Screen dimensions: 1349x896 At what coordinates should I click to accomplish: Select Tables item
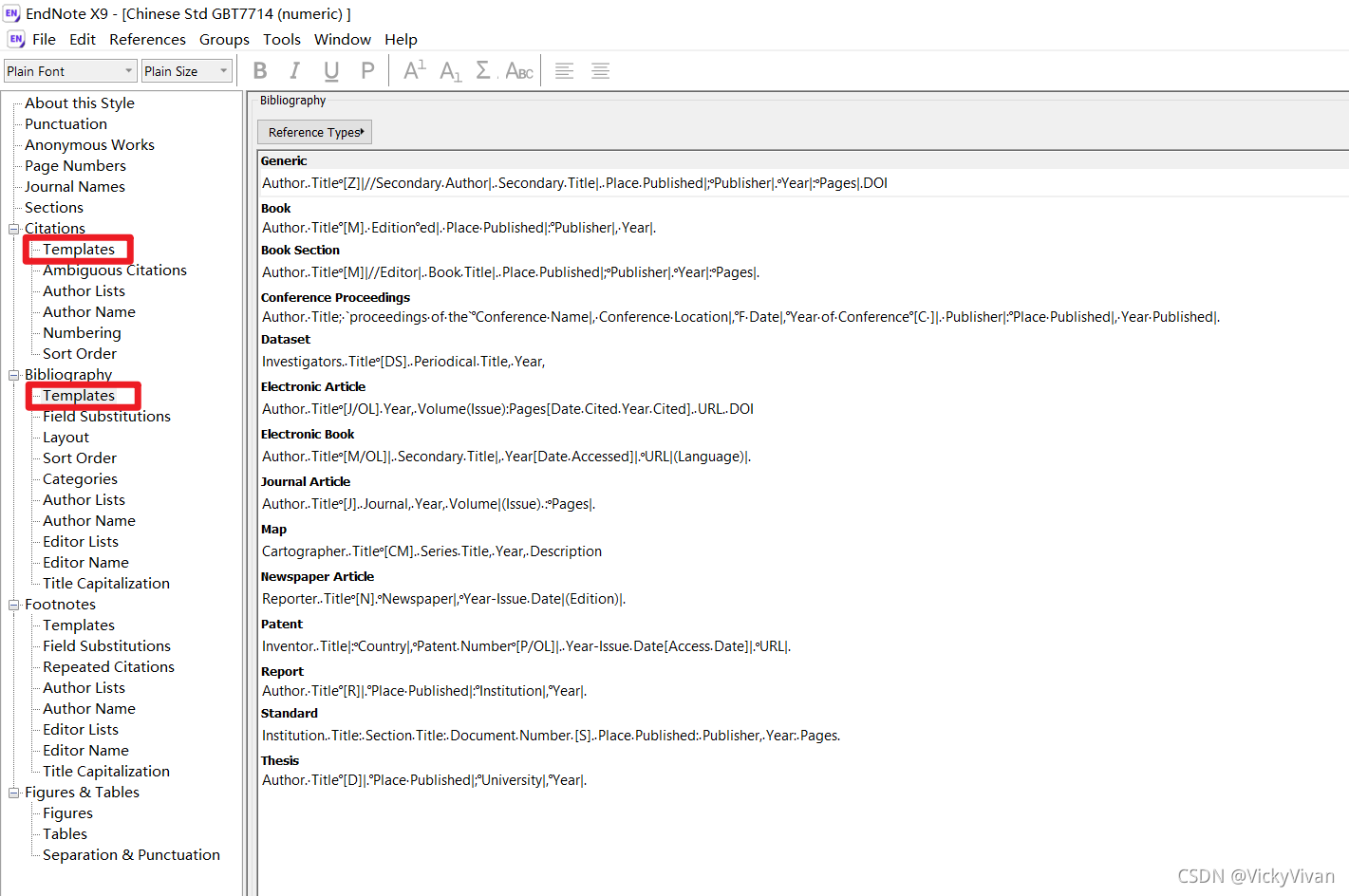65,833
